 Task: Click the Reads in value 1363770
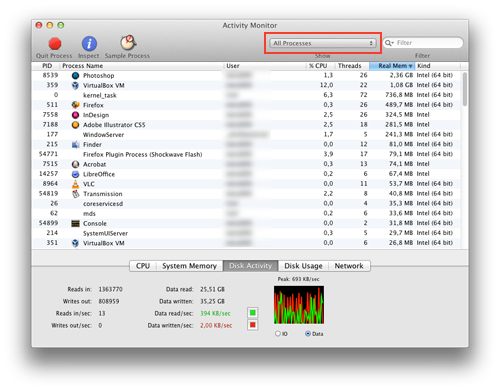point(110,289)
